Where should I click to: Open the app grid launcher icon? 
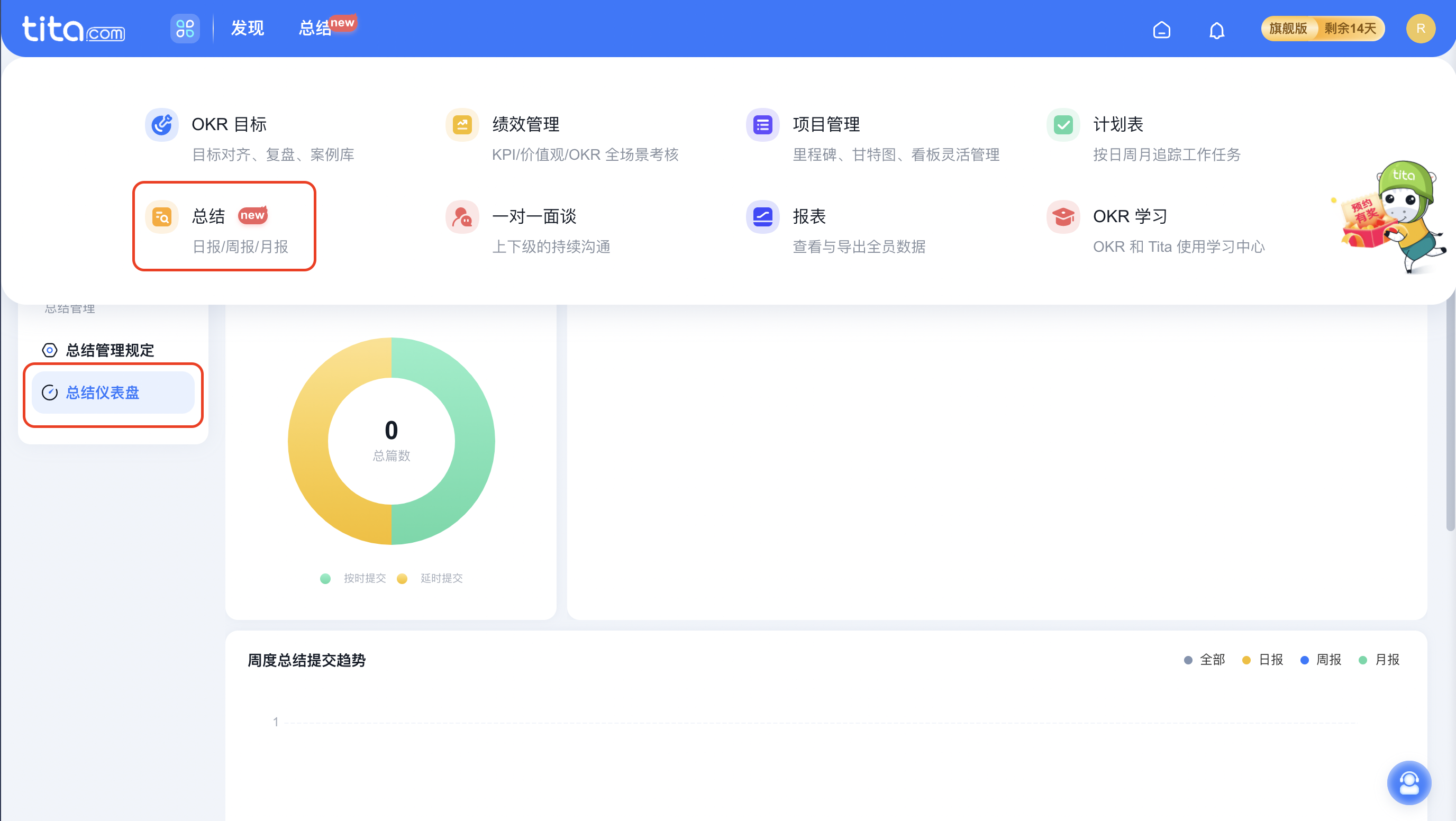point(185,28)
